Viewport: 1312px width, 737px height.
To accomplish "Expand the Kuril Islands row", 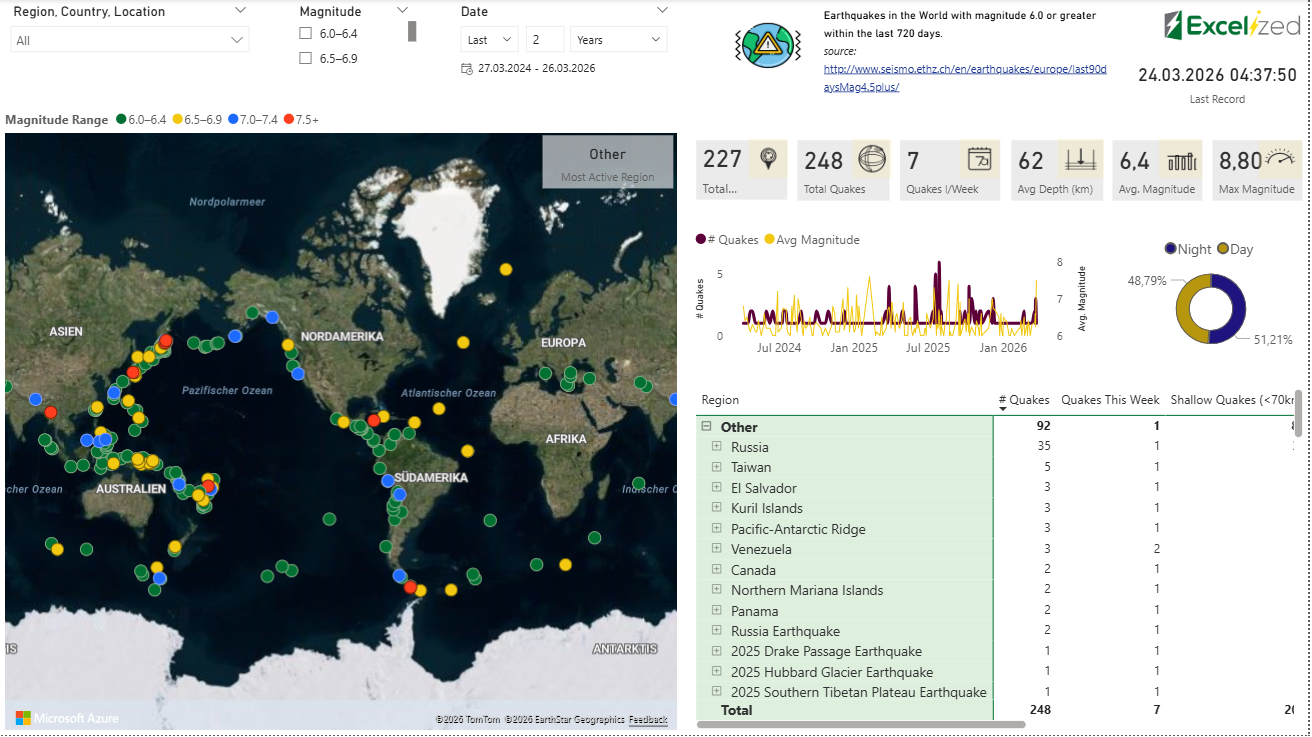I will [x=716, y=507].
